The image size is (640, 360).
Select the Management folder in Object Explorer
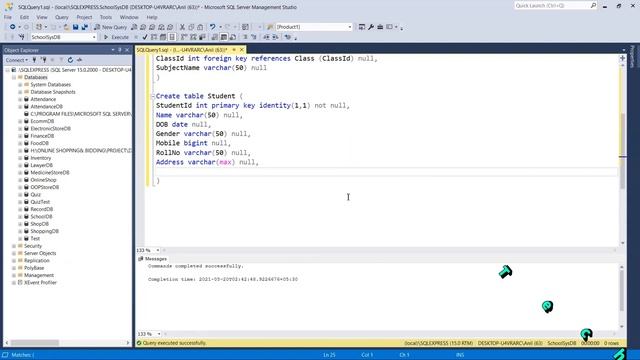(x=39, y=276)
